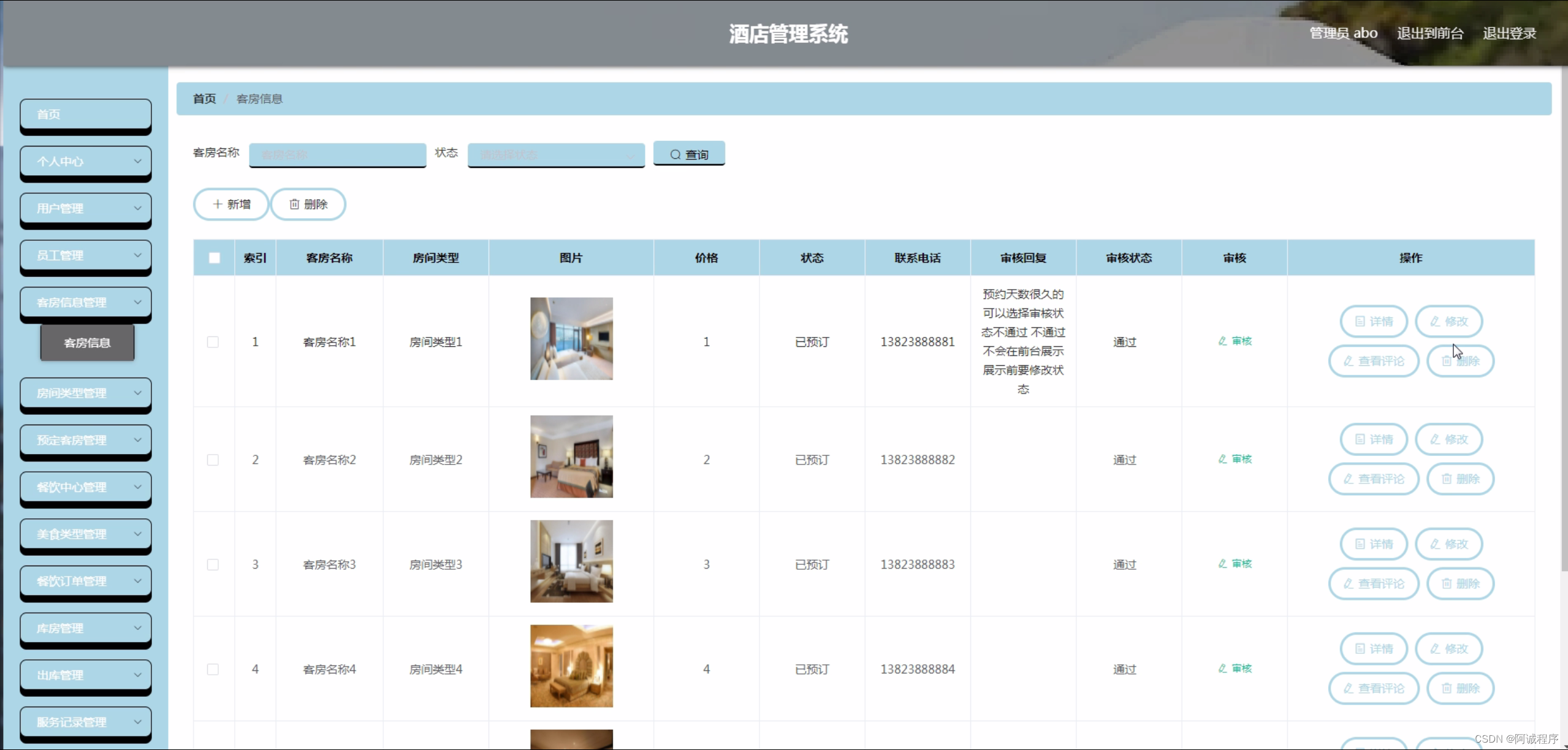1568x750 pixels.
Task: Collapse the 客房信息管理 sidebar section
Action: pyautogui.click(x=85, y=301)
